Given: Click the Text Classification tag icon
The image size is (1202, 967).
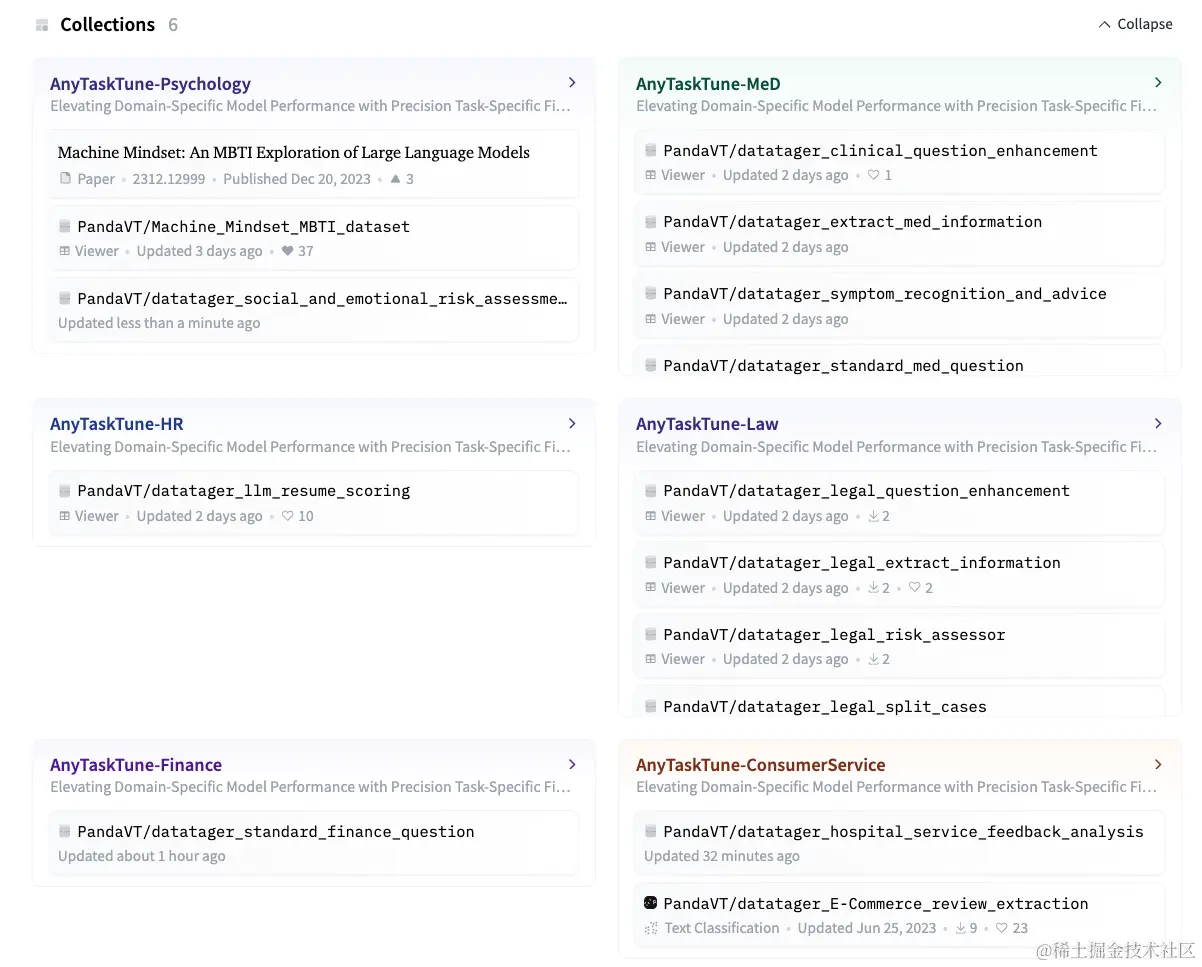Looking at the screenshot, I should [651, 928].
